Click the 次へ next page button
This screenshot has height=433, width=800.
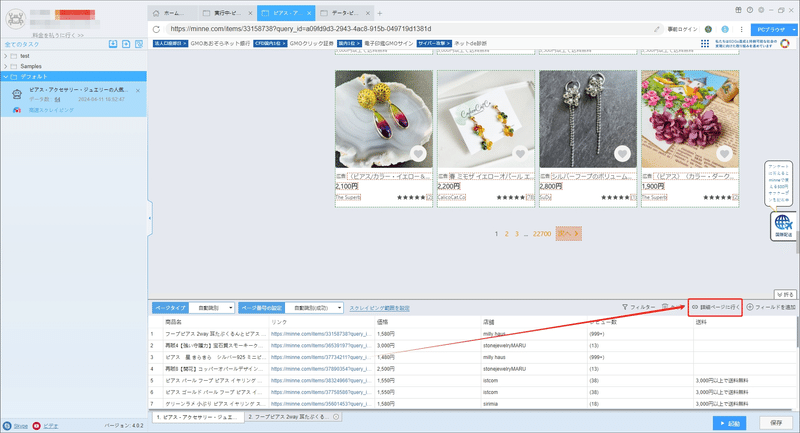coord(568,234)
